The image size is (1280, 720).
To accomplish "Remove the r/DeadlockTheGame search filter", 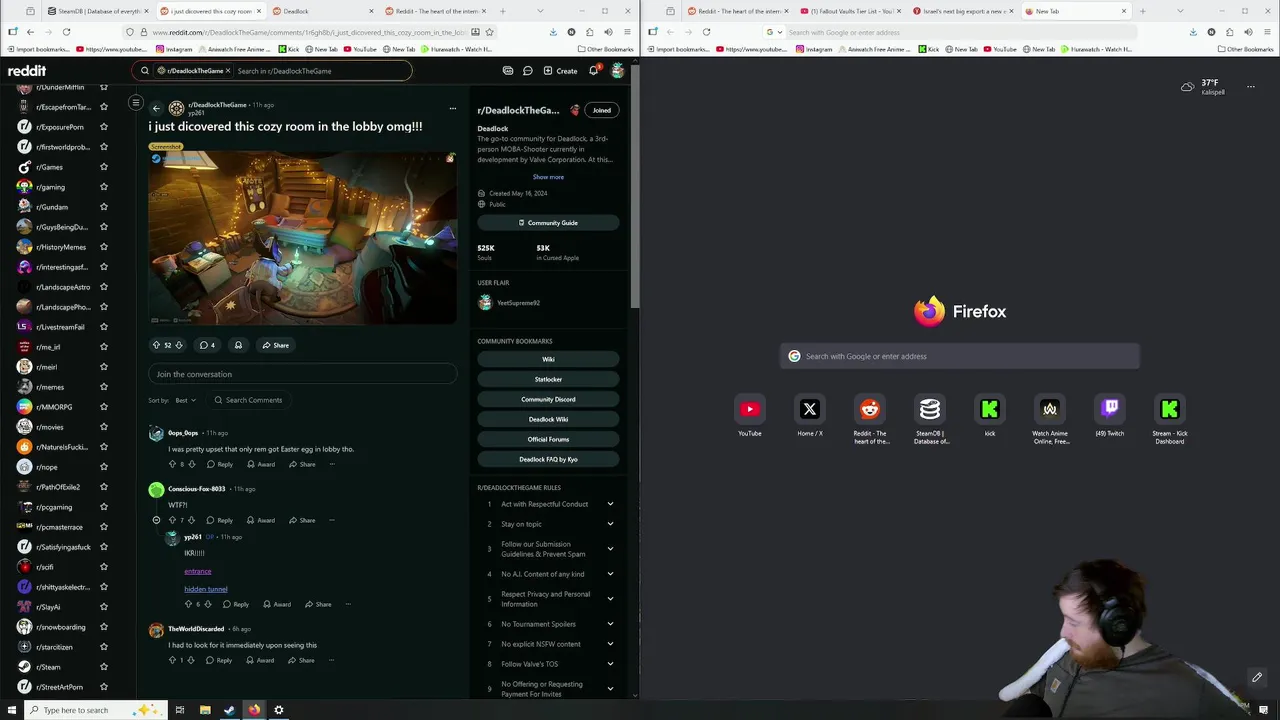I will [x=228, y=71].
